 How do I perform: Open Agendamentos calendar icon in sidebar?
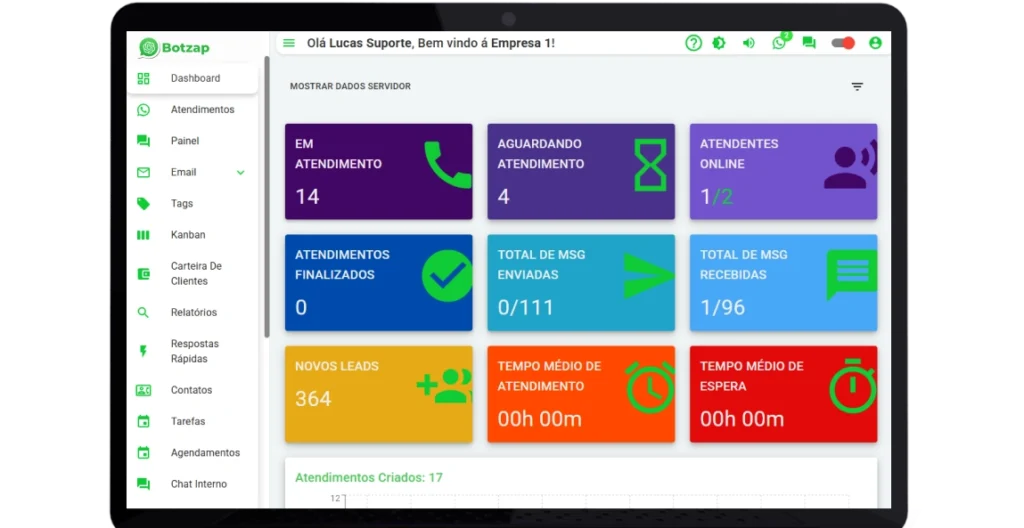[x=144, y=453]
